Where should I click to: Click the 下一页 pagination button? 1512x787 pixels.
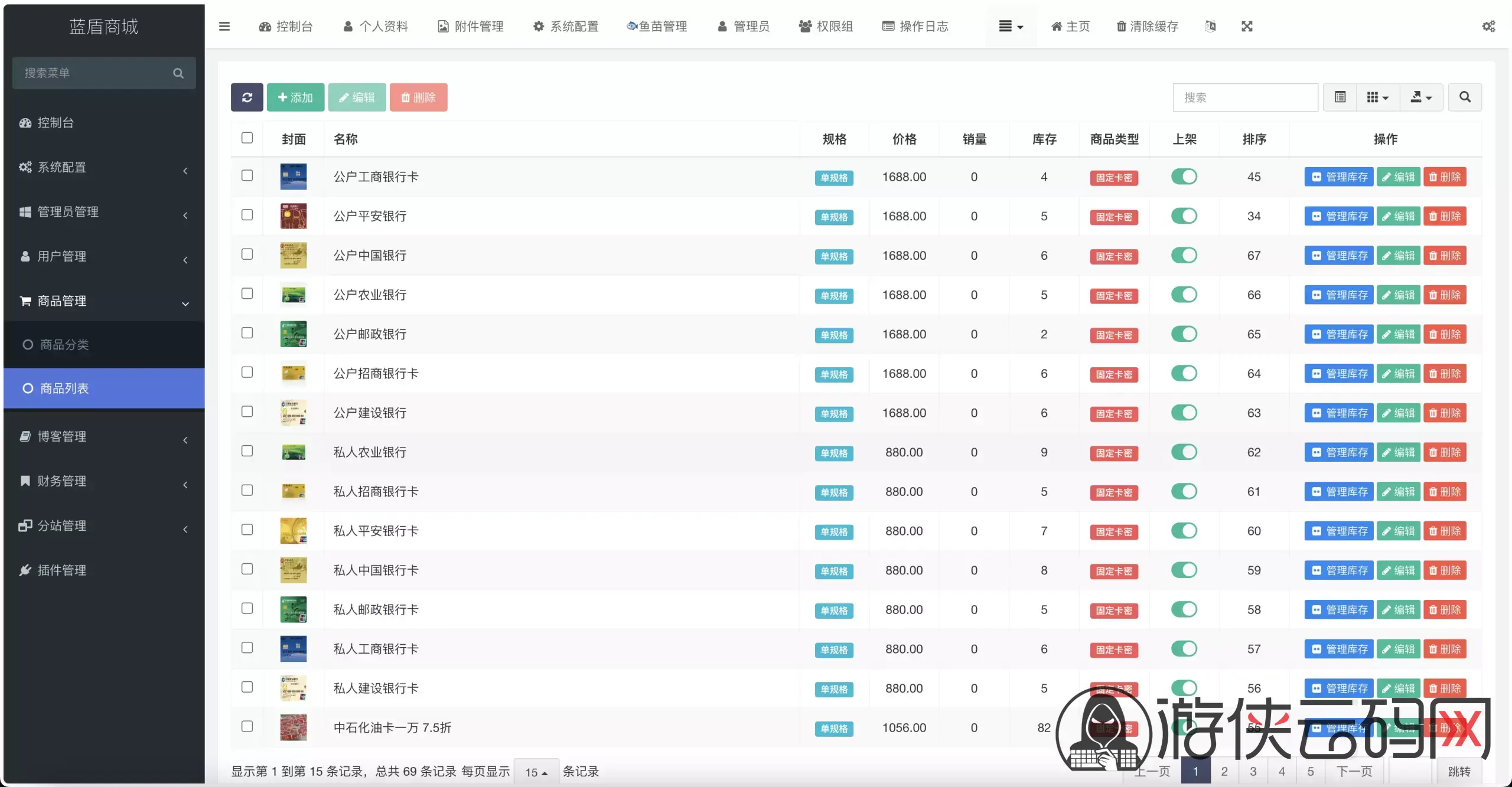coord(1354,772)
